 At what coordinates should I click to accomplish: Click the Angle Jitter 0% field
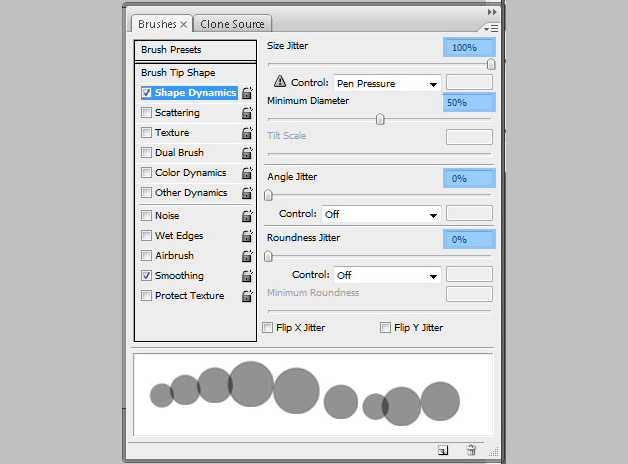(469, 178)
